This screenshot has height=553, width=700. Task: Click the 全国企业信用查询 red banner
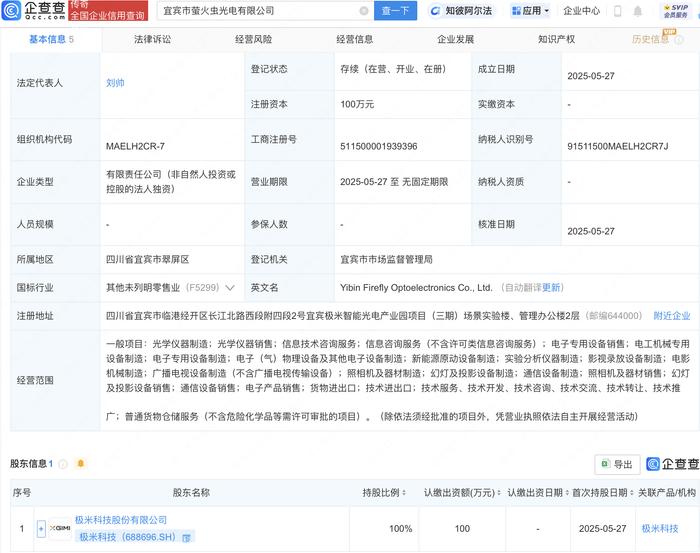[108, 11]
